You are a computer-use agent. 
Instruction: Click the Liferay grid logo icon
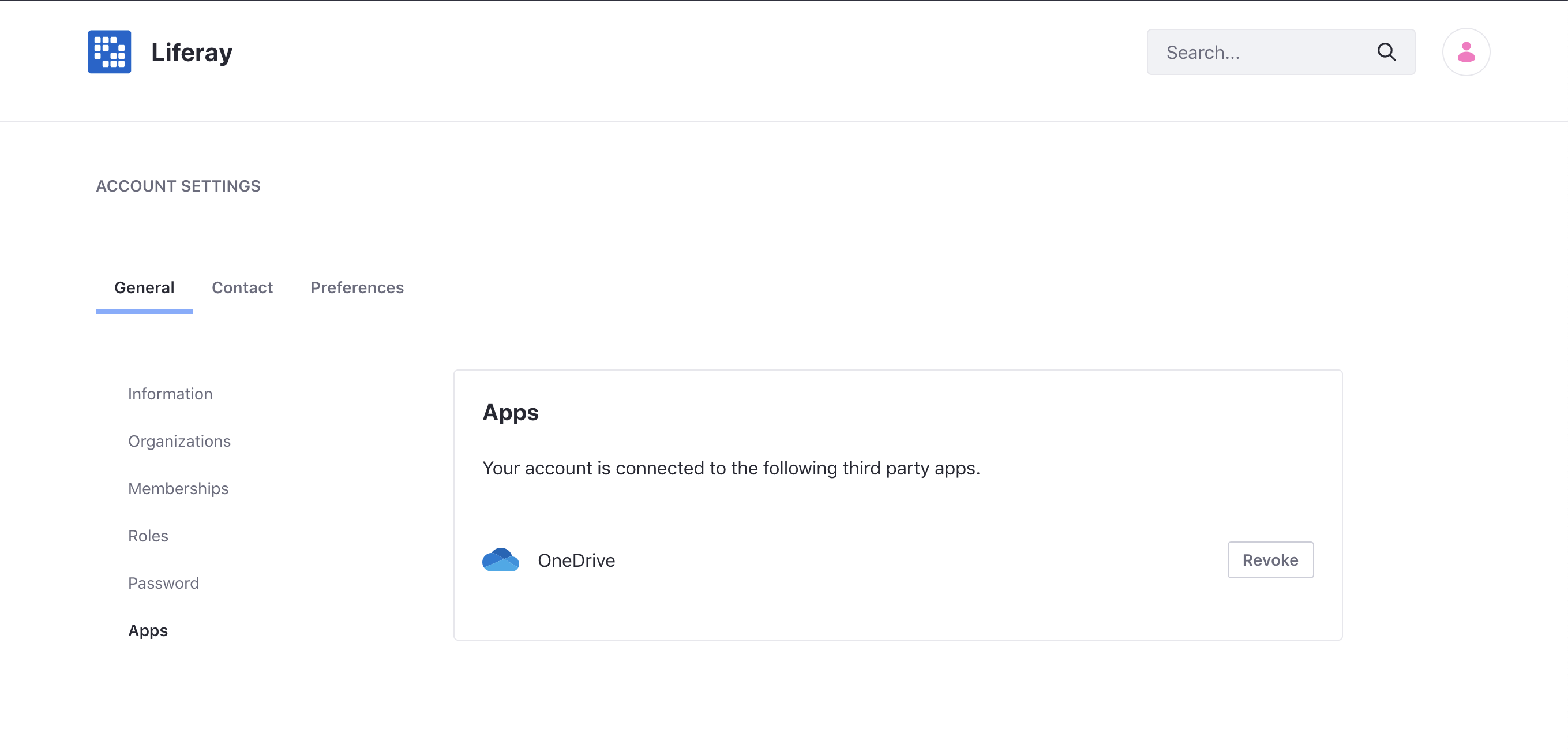tap(110, 52)
